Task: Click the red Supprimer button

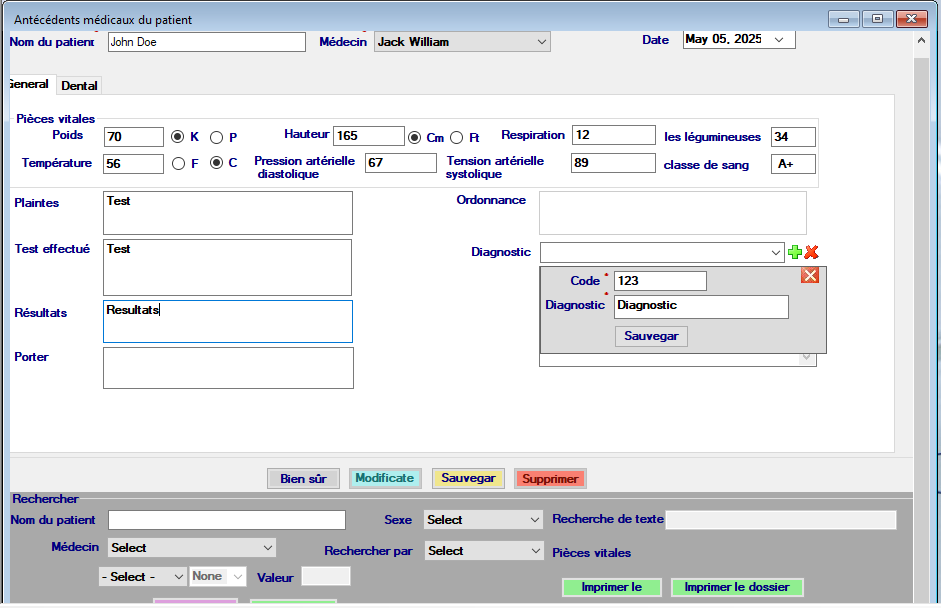Action: (550, 479)
